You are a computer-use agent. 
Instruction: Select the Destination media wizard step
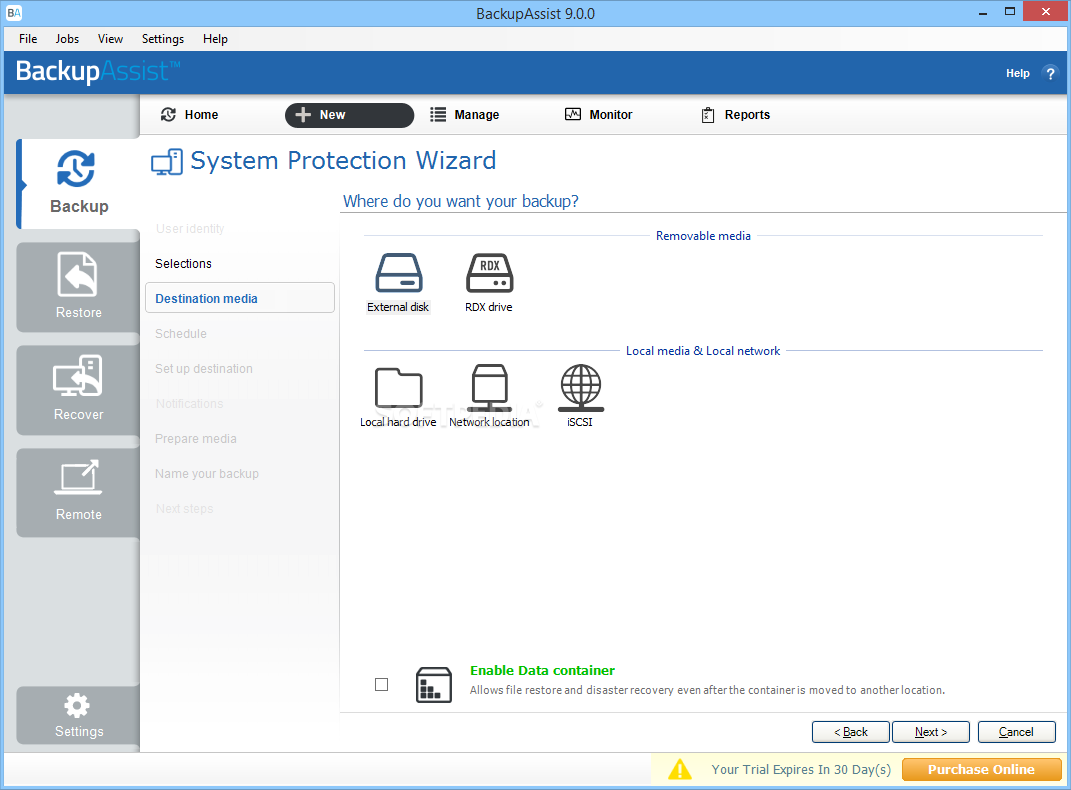coord(240,298)
